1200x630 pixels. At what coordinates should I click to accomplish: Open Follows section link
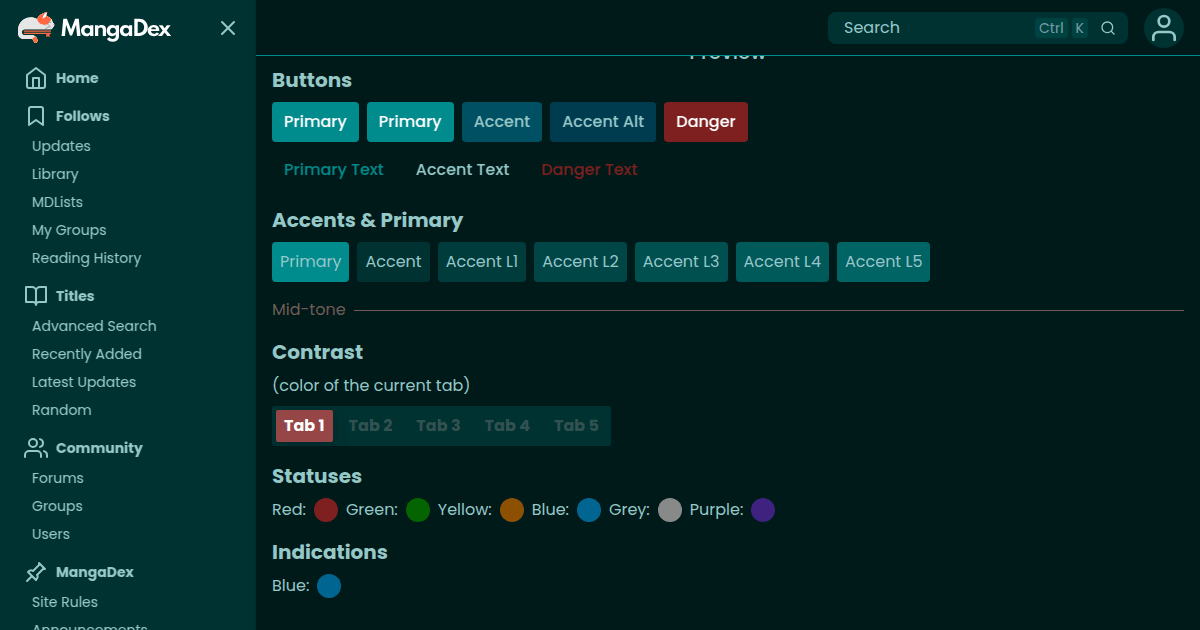(x=83, y=116)
